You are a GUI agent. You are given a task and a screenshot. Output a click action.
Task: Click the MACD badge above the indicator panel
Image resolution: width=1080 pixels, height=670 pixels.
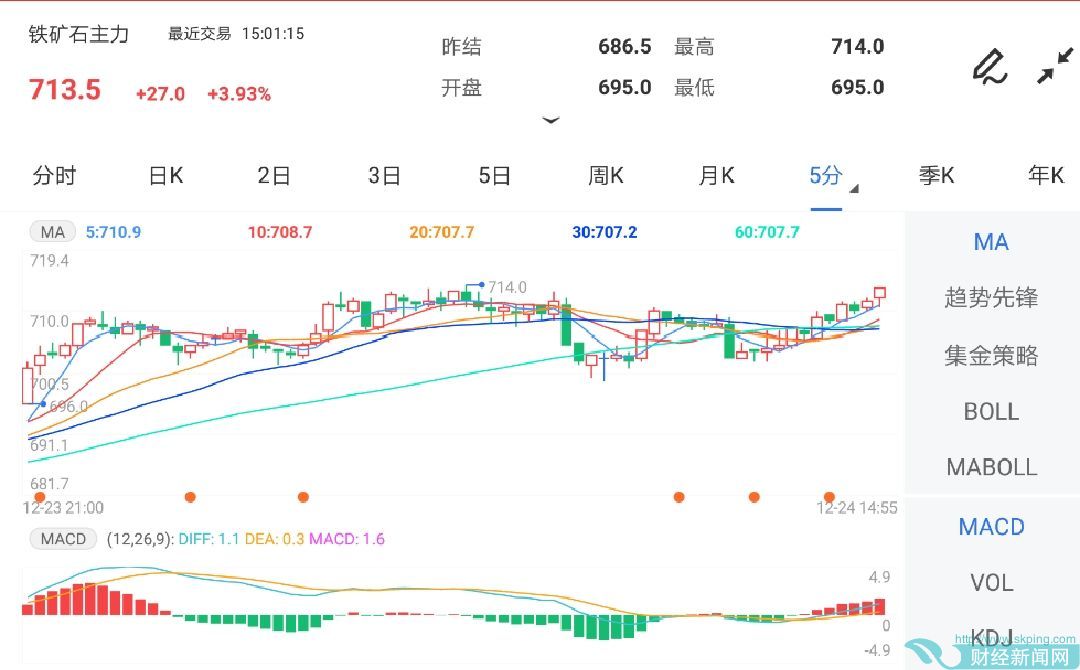[62, 538]
